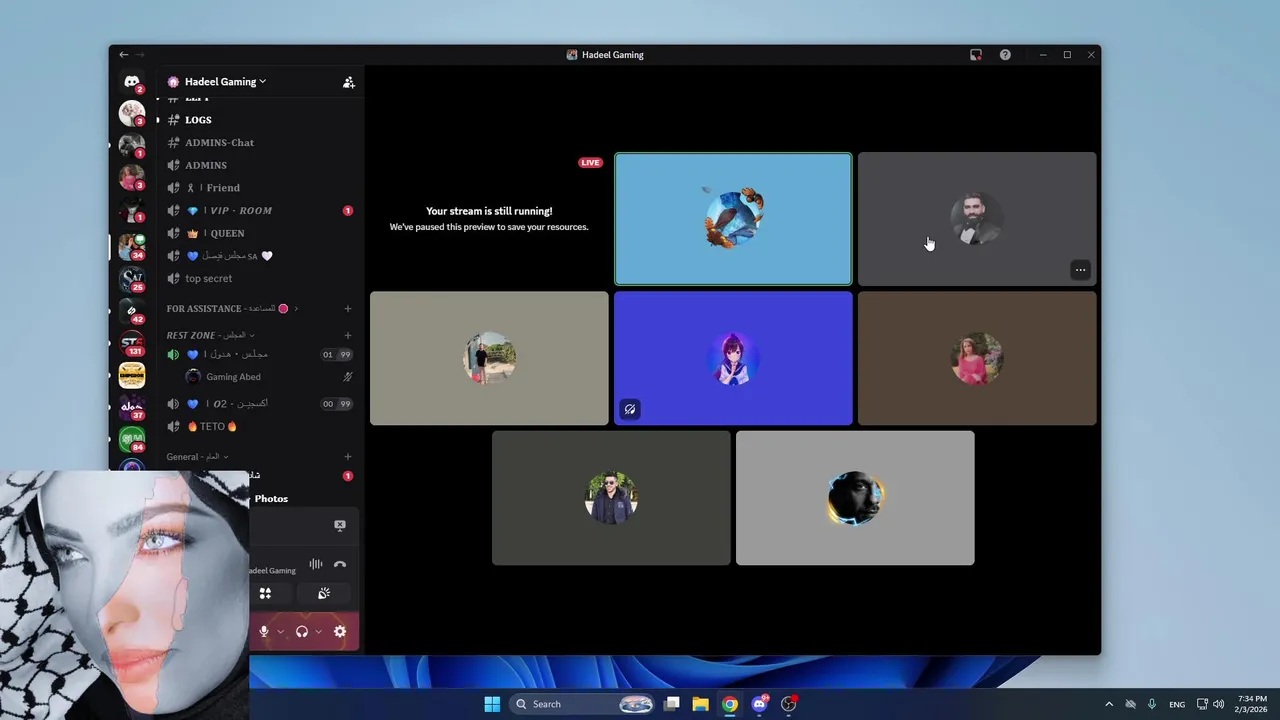Open user settings gear icon
This screenshot has height=720, width=1280.
[x=340, y=631]
